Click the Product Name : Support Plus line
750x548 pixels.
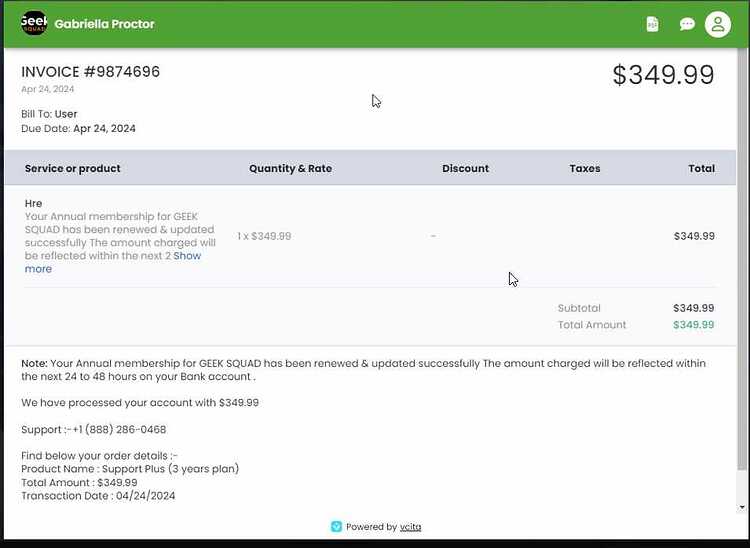[x=130, y=469]
